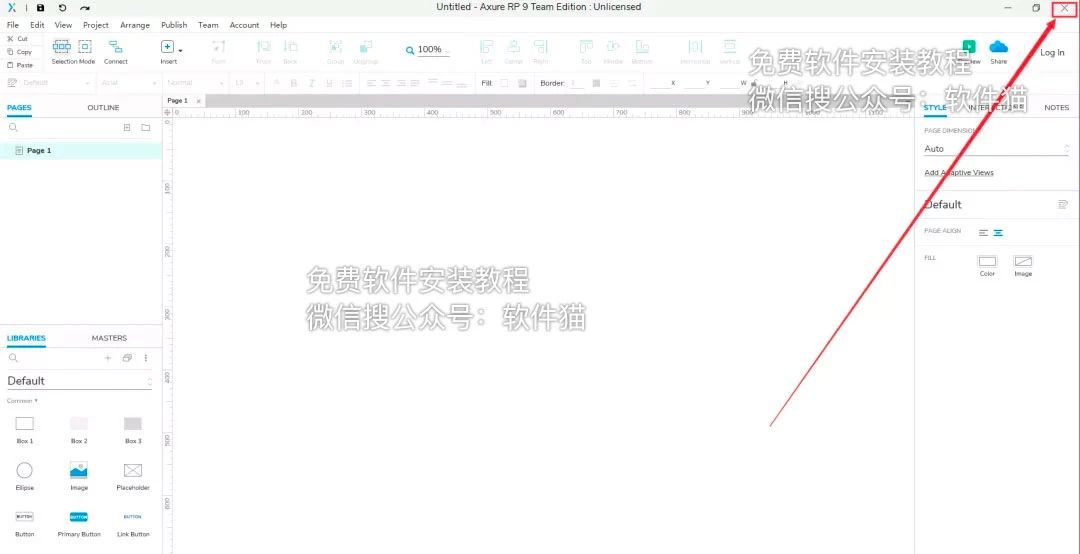Click the Add Library plus icon
The width and height of the screenshot is (1080, 554).
pos(107,358)
